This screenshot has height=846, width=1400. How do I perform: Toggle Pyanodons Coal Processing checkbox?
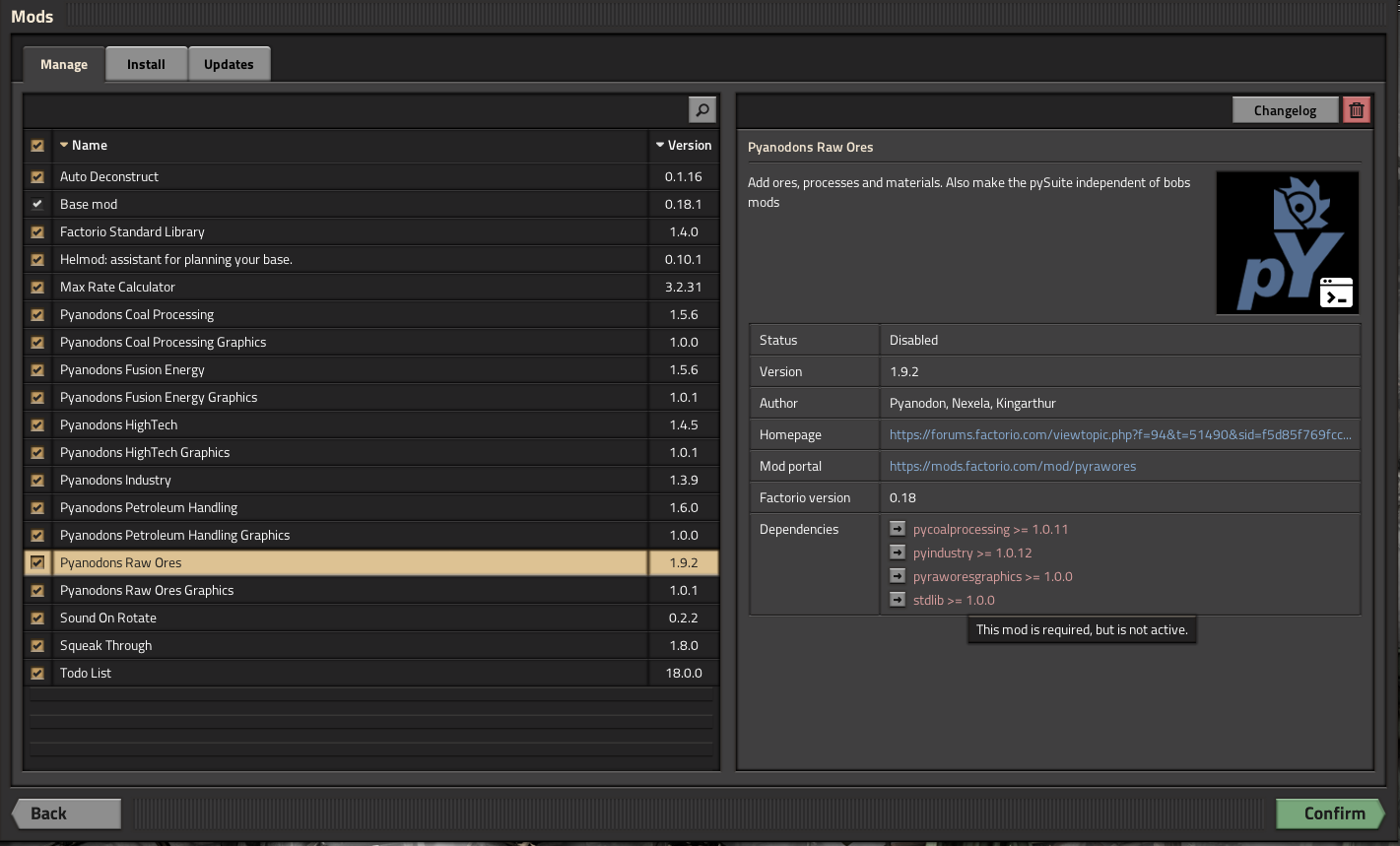[x=37, y=315]
